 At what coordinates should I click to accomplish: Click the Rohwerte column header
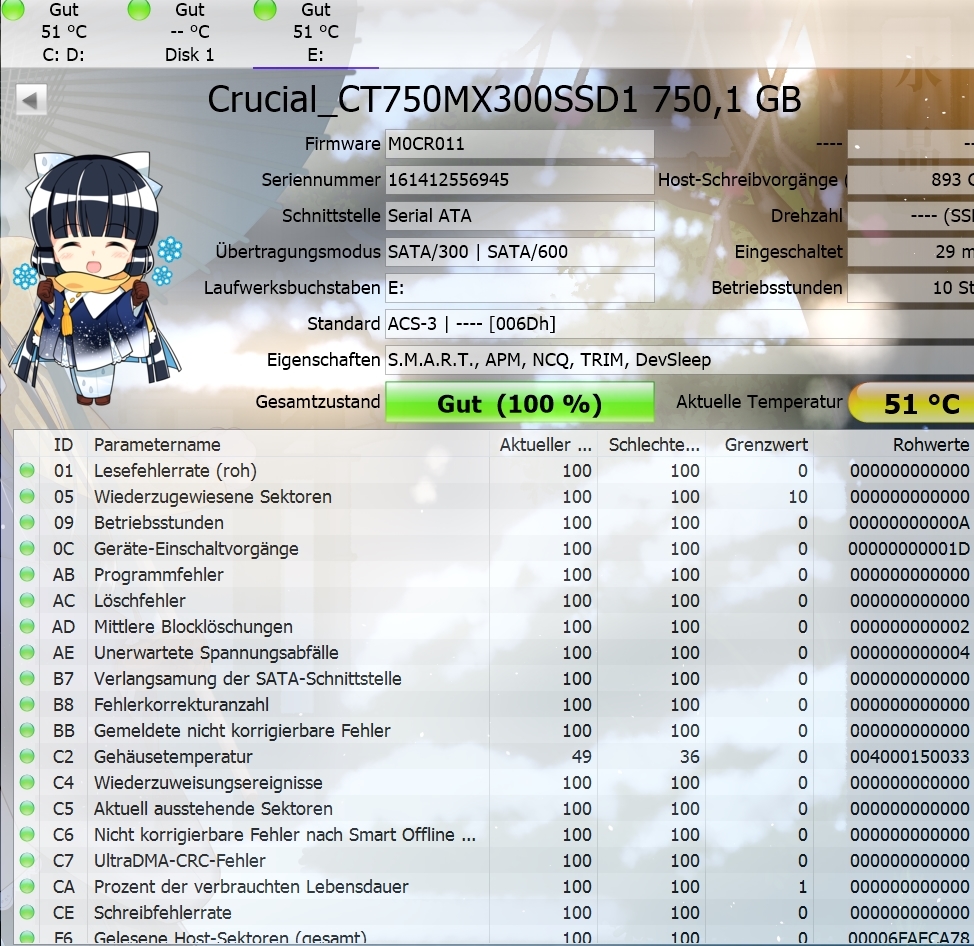[894, 445]
